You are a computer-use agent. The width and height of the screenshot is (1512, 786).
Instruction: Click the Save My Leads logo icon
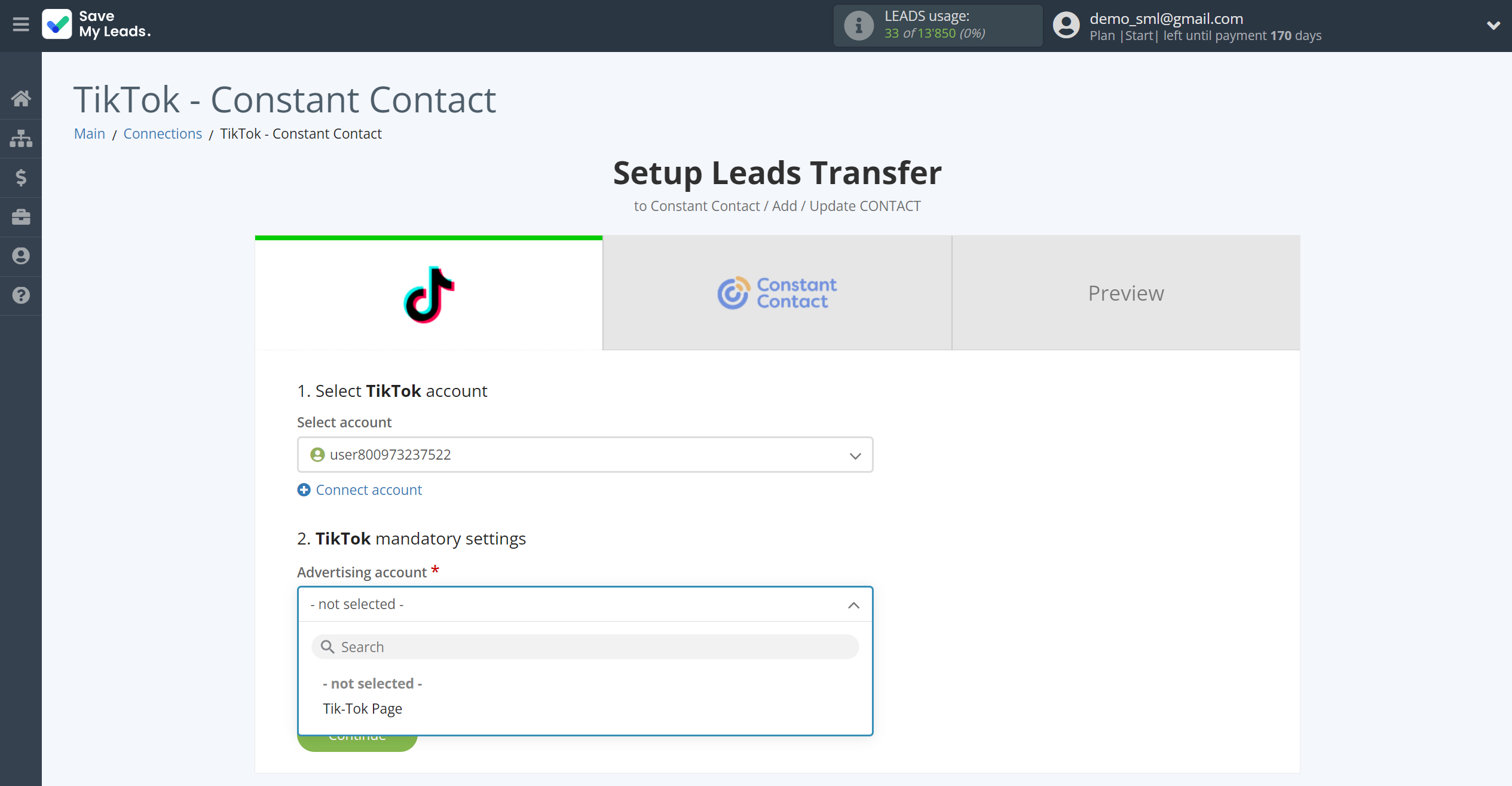56,25
